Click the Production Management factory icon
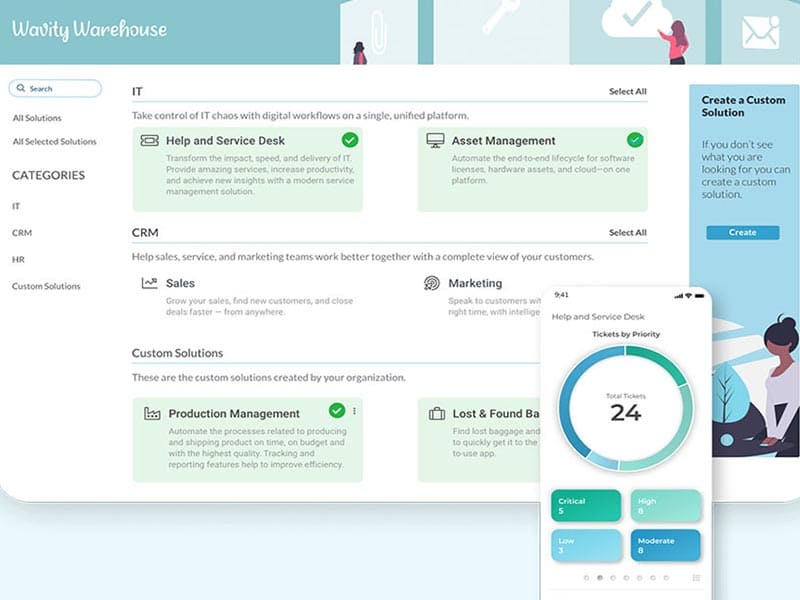This screenshot has height=600, width=800. click(x=152, y=413)
